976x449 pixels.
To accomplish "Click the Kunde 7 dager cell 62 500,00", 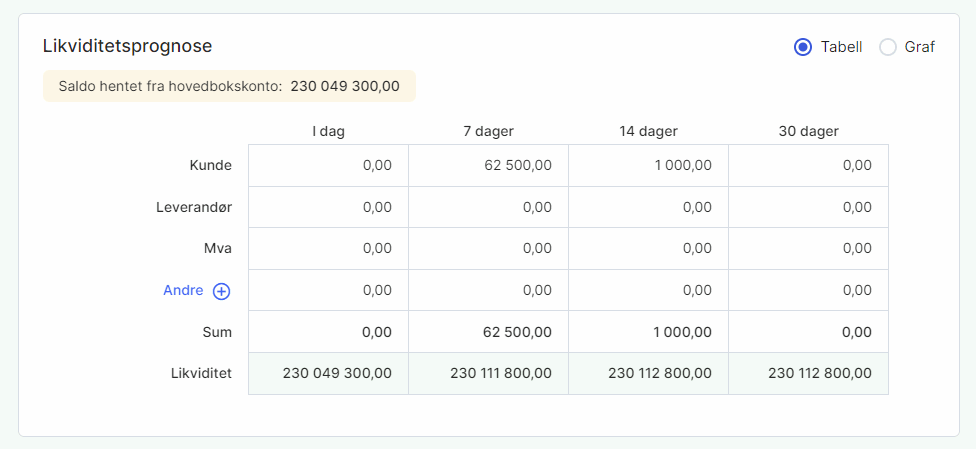I will click(x=488, y=165).
